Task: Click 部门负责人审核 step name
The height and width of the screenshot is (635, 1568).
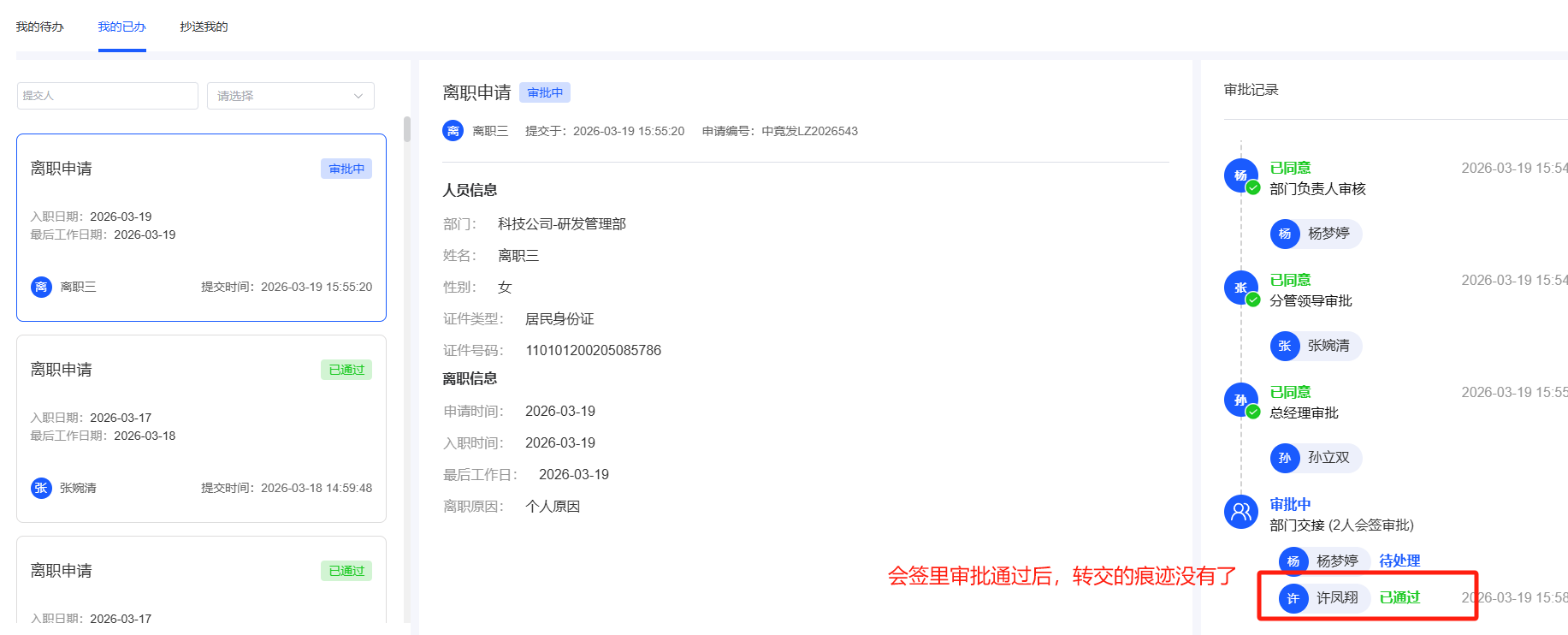Action: [1317, 188]
